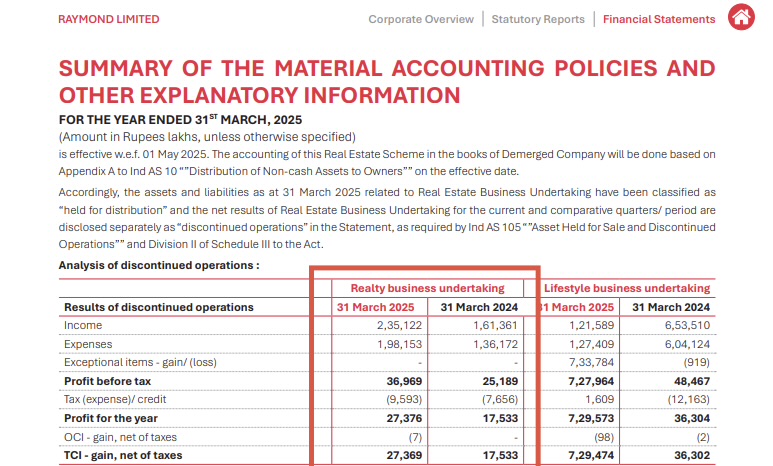773x466 pixels.
Task: Select the Financial Statements tab
Action: (x=659, y=19)
